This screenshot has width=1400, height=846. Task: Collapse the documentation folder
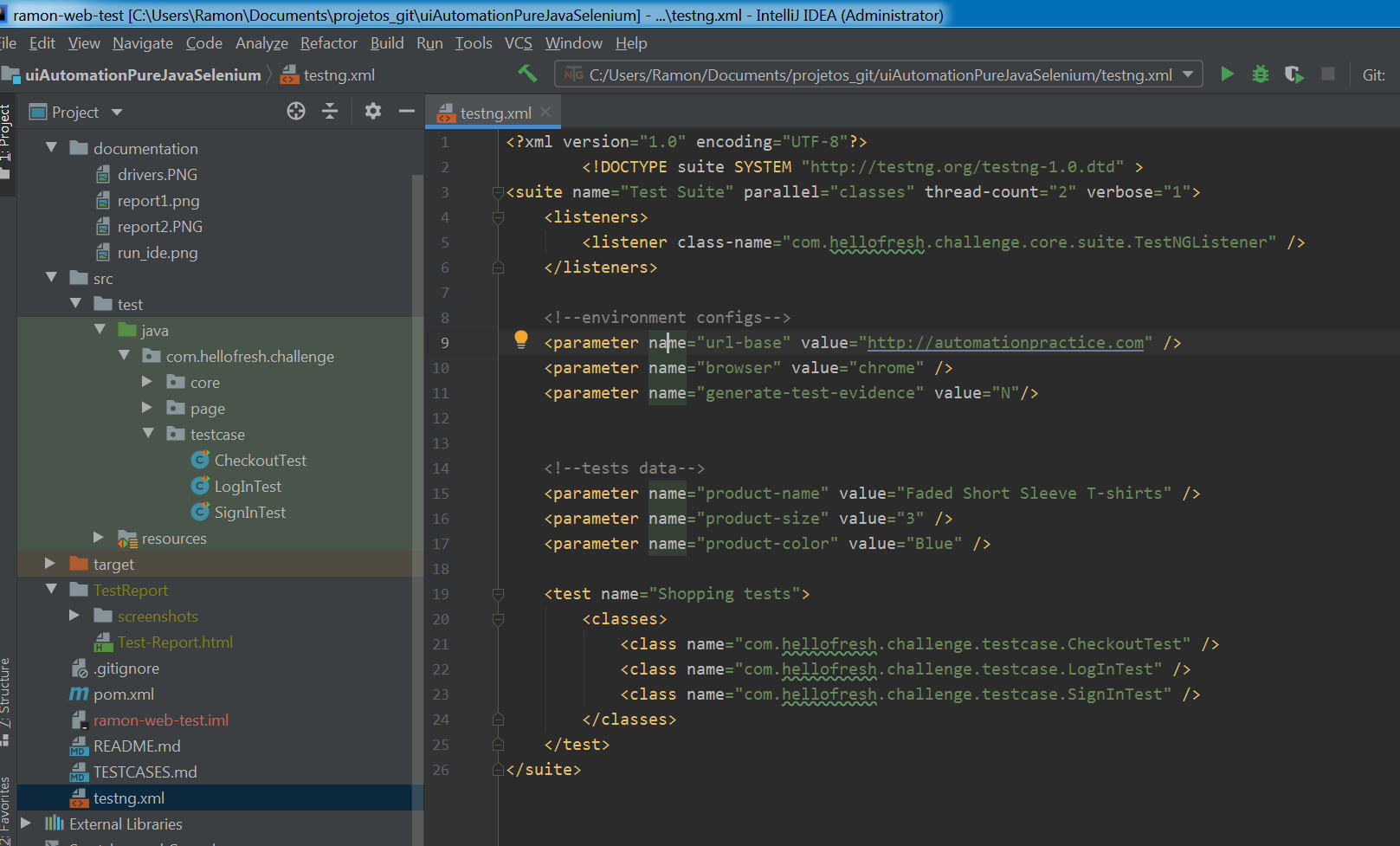pyautogui.click(x=51, y=148)
